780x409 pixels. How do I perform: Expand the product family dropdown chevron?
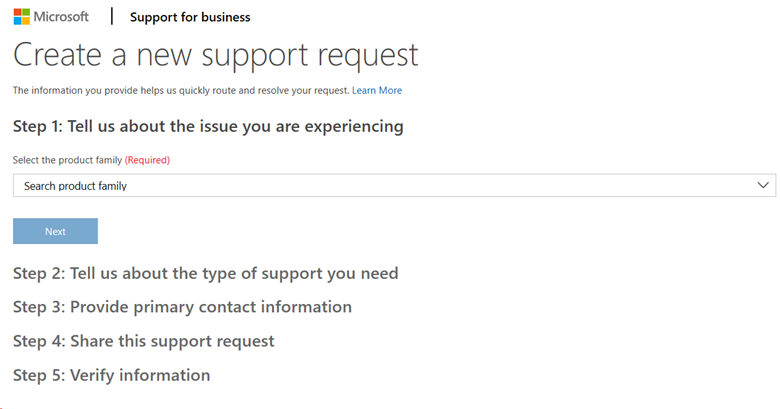(x=764, y=186)
